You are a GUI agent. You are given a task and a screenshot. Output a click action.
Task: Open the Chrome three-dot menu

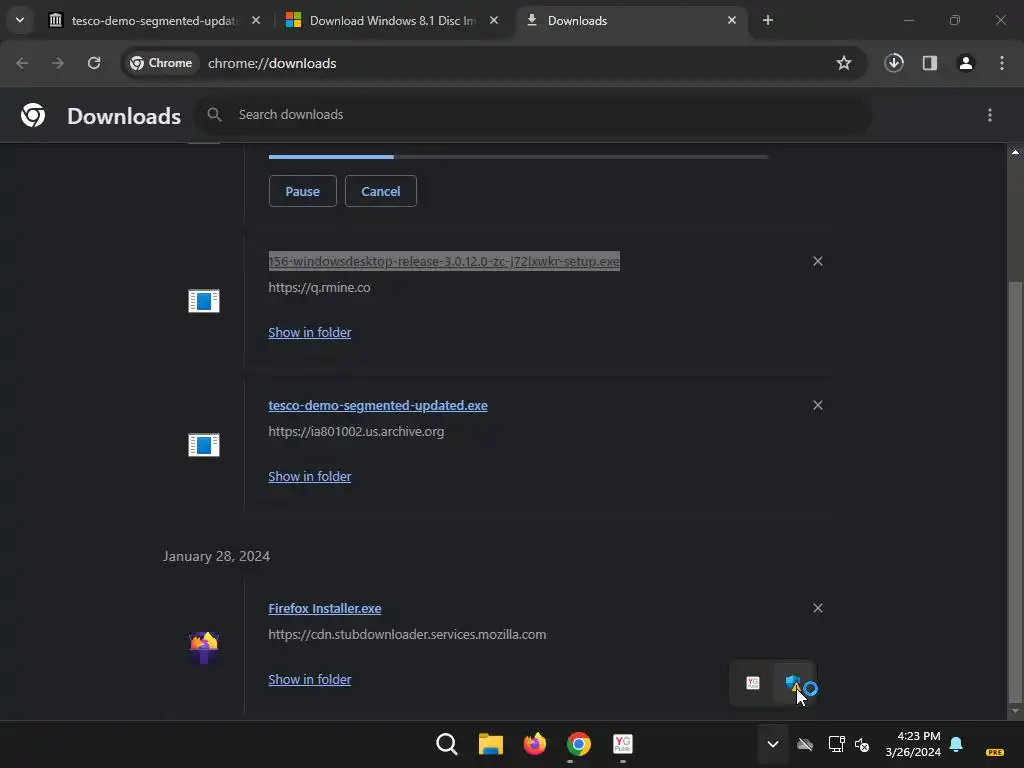click(x=1002, y=63)
